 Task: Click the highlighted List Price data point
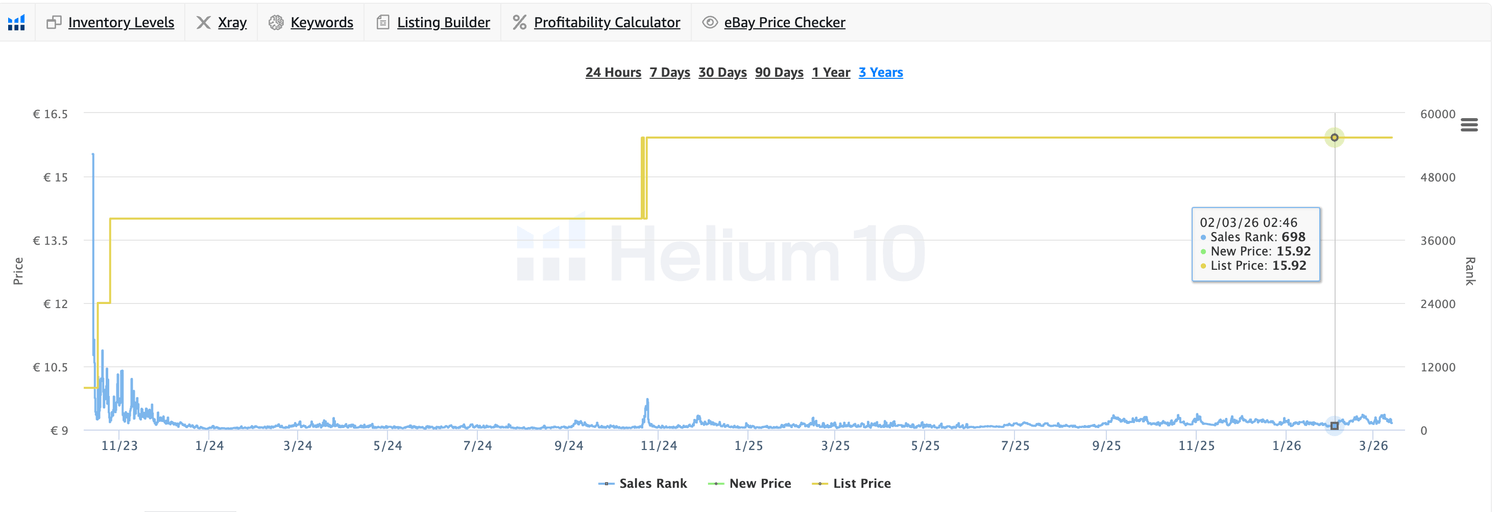pyautogui.click(x=1334, y=137)
